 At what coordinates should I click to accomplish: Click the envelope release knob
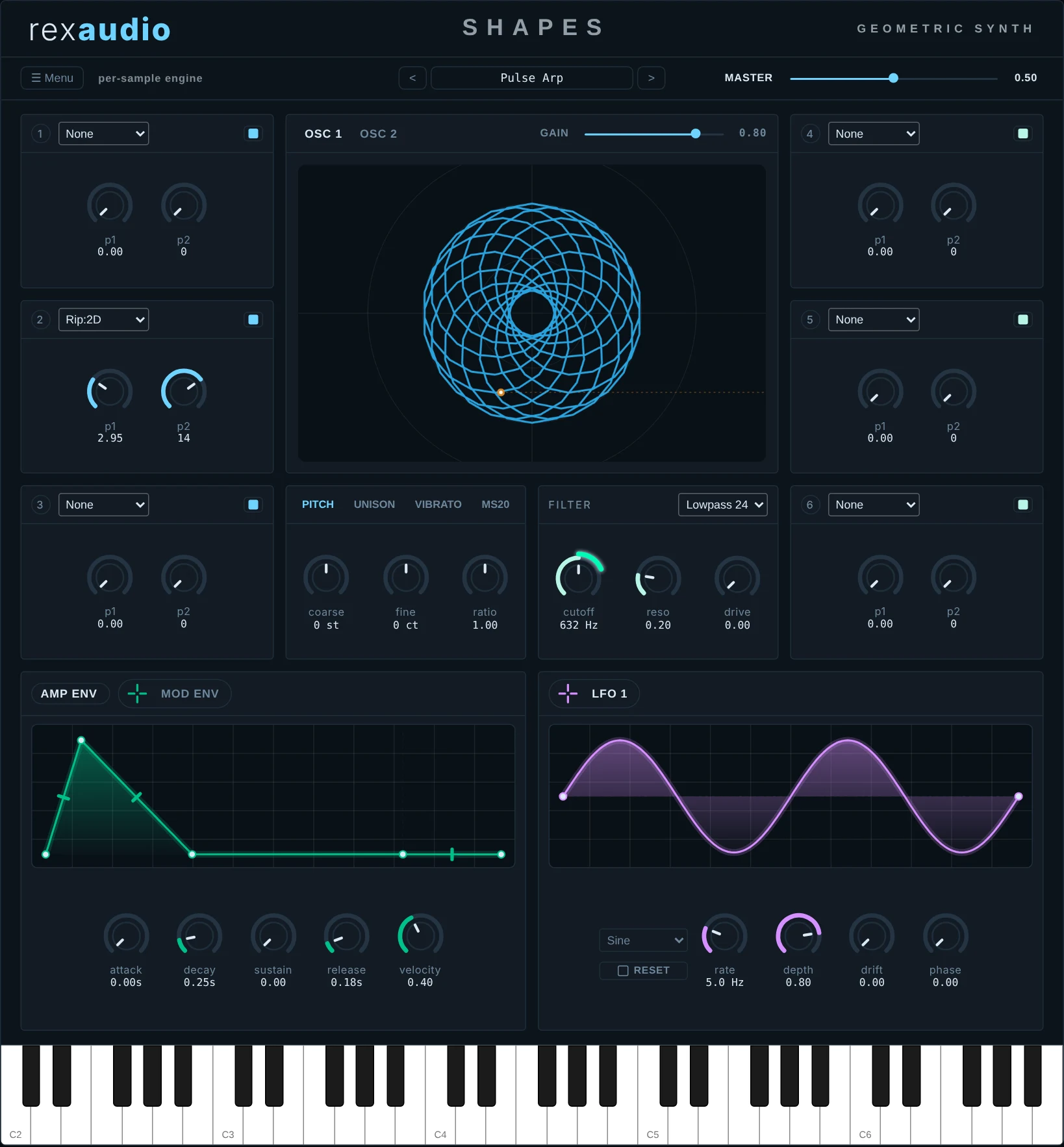coord(346,935)
